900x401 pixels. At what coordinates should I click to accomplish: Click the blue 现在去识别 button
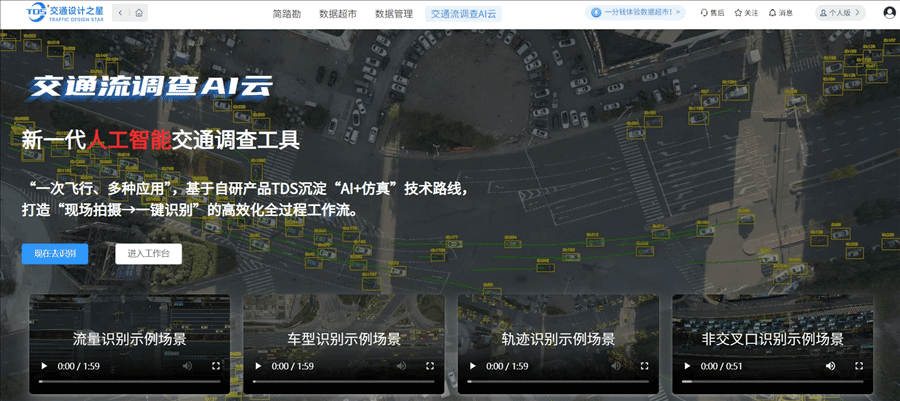coord(55,254)
